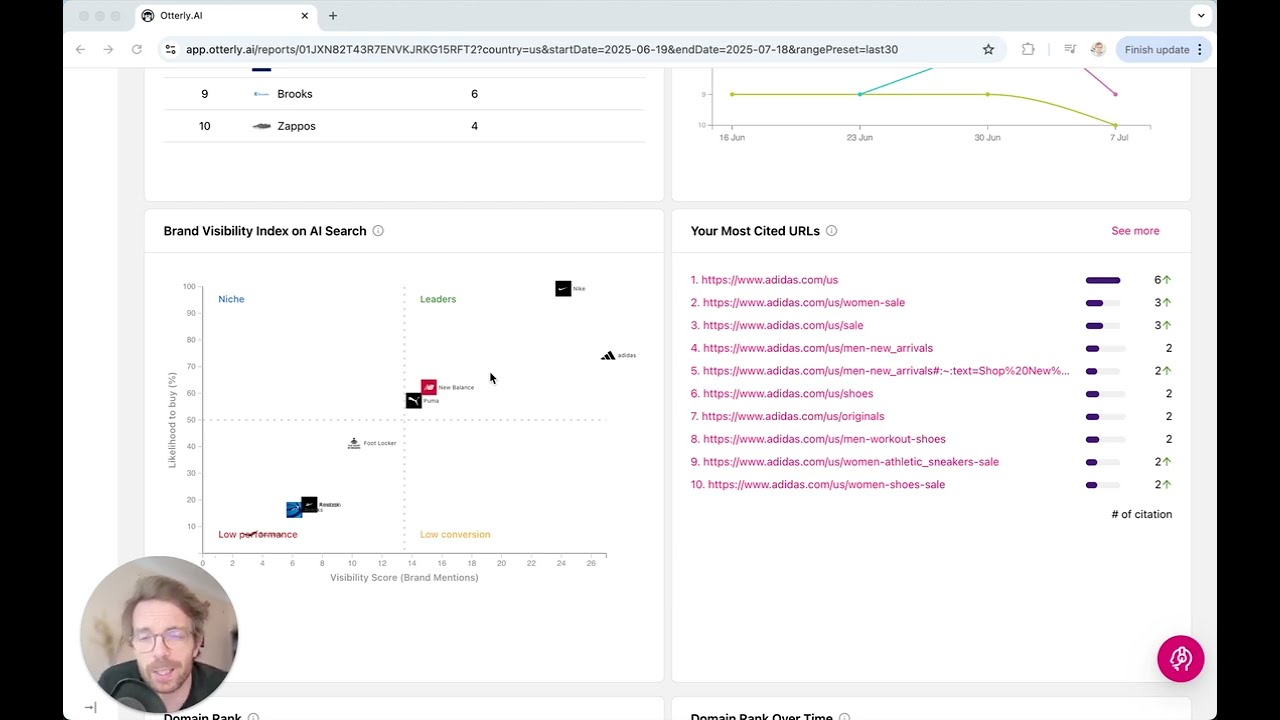Open info icon beside Brand Visibility Index
Image resolution: width=1280 pixels, height=720 pixels.
pos(378,231)
